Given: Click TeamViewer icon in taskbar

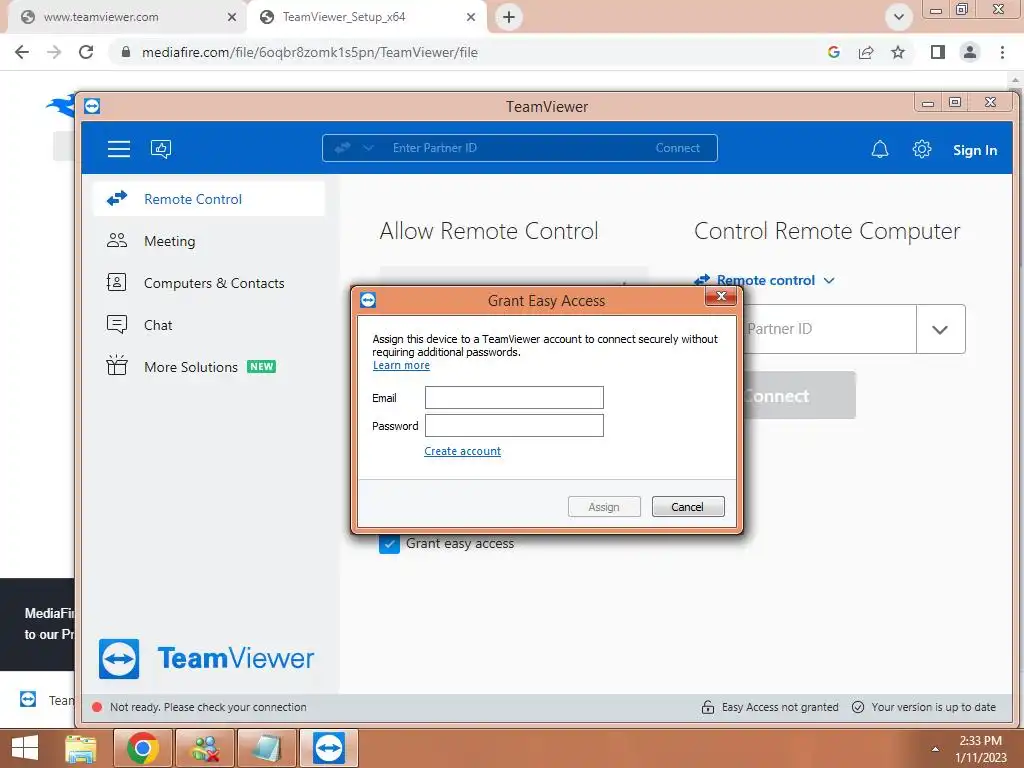Looking at the screenshot, I should pos(328,748).
